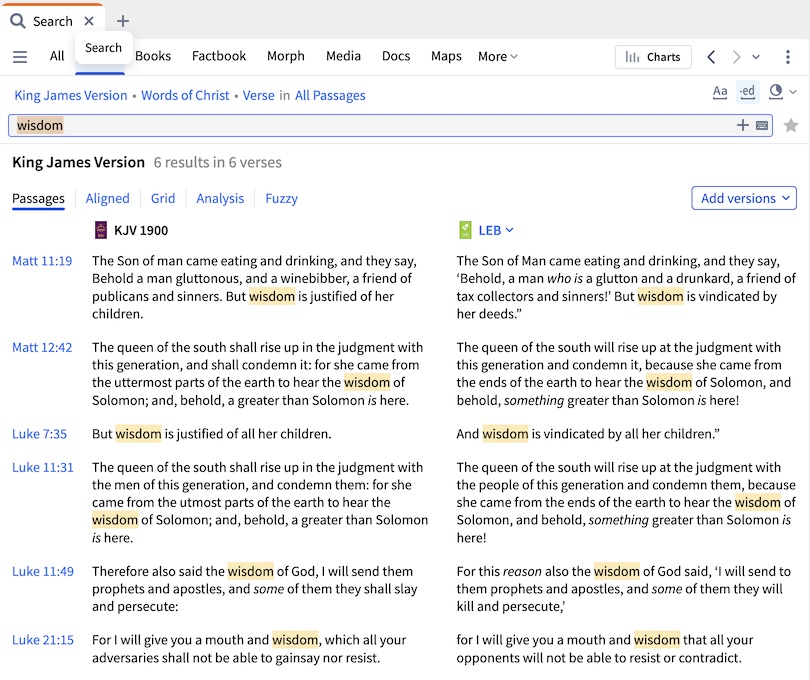Toggle match all word forms (-ed)
The height and width of the screenshot is (680, 810).
tap(747, 92)
